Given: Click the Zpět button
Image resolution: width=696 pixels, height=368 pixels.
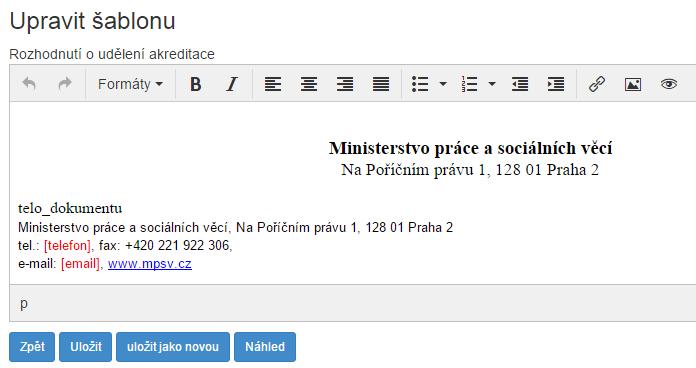Looking at the screenshot, I should 32,347.
